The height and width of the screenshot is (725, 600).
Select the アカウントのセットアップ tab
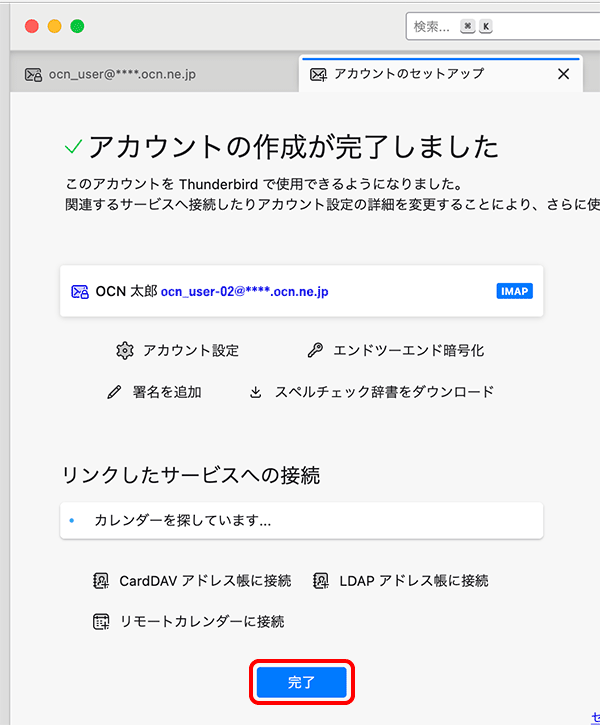tap(408, 74)
